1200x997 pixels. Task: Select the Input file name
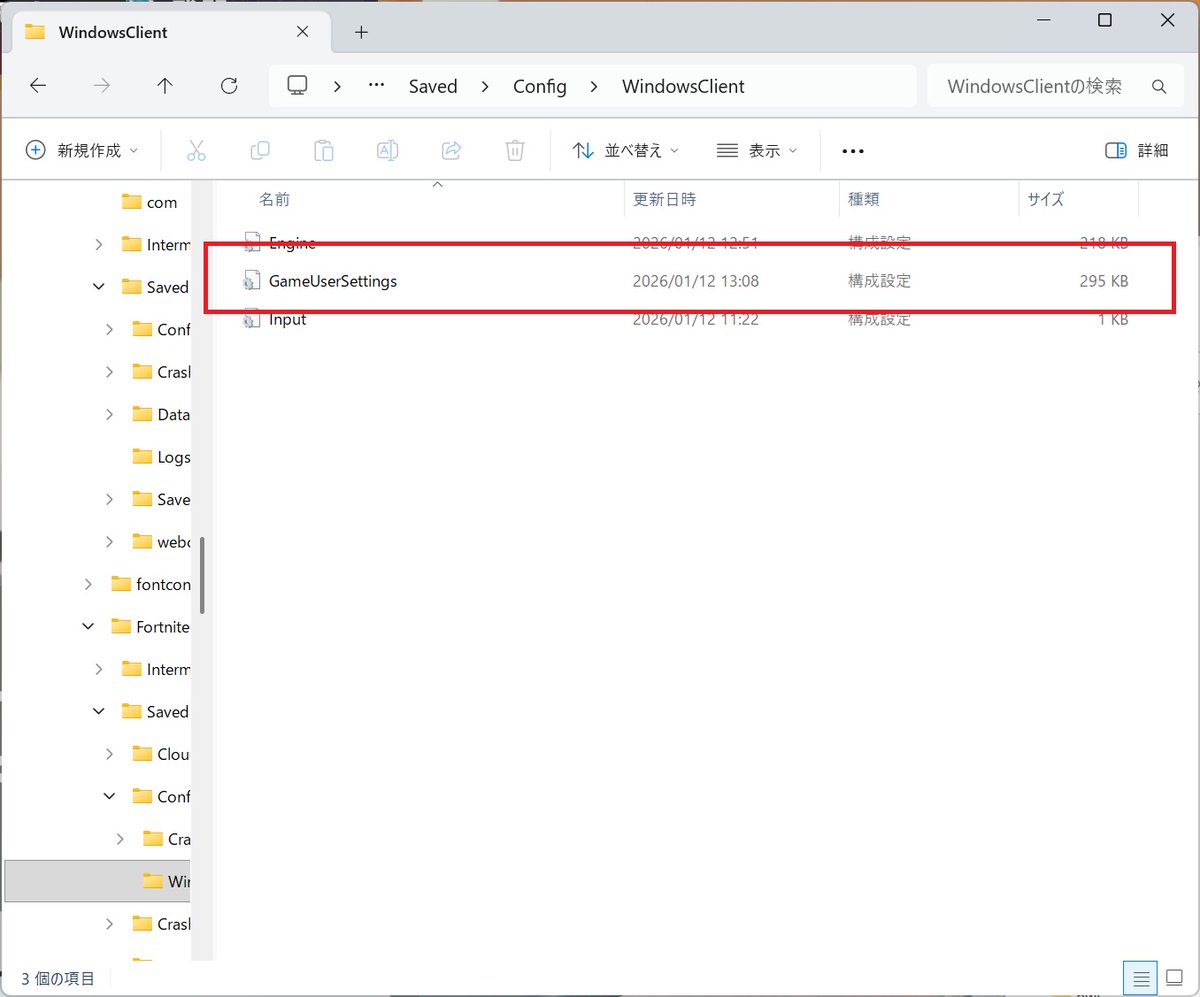tap(288, 320)
